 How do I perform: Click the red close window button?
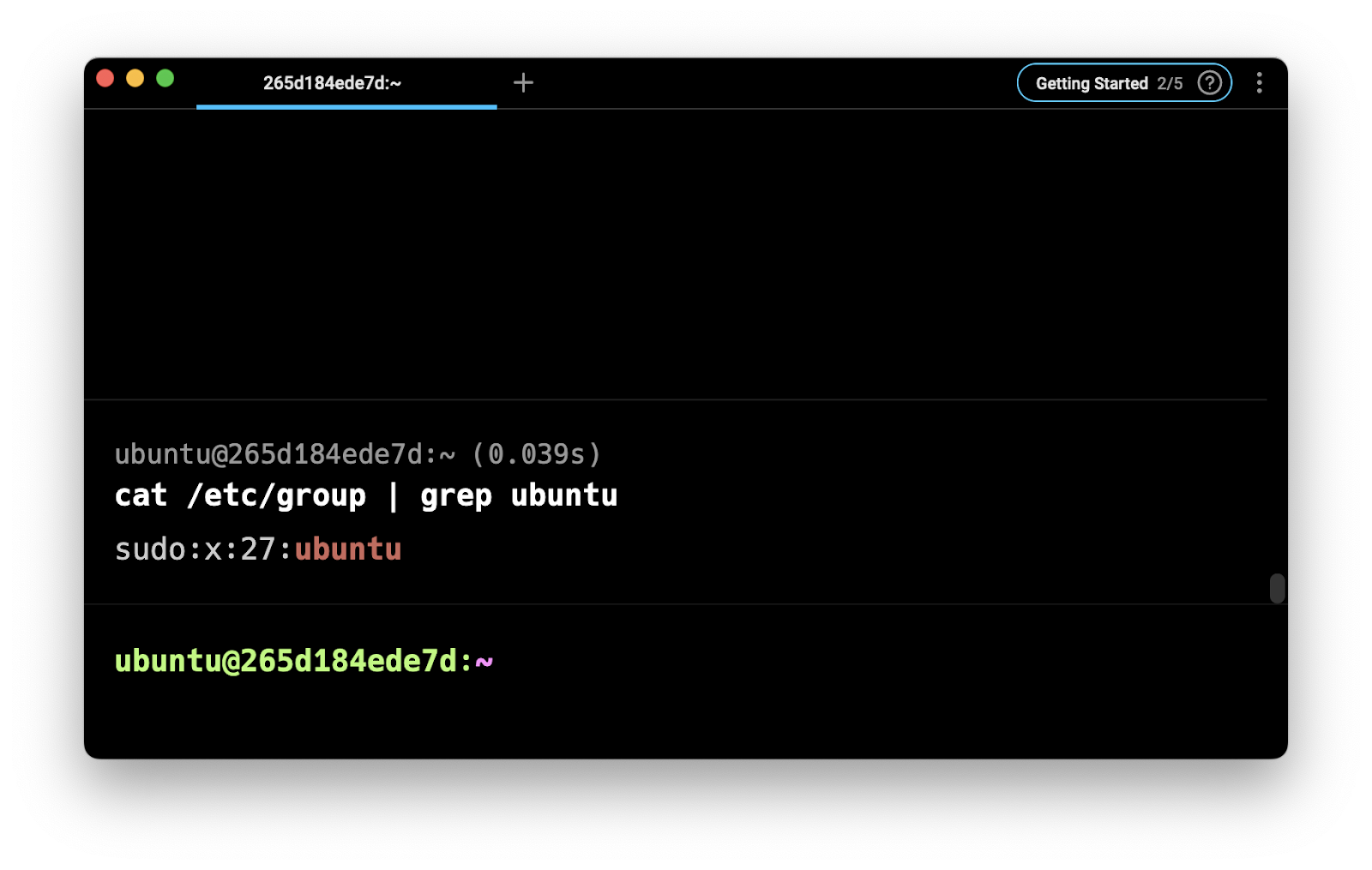[x=105, y=79]
